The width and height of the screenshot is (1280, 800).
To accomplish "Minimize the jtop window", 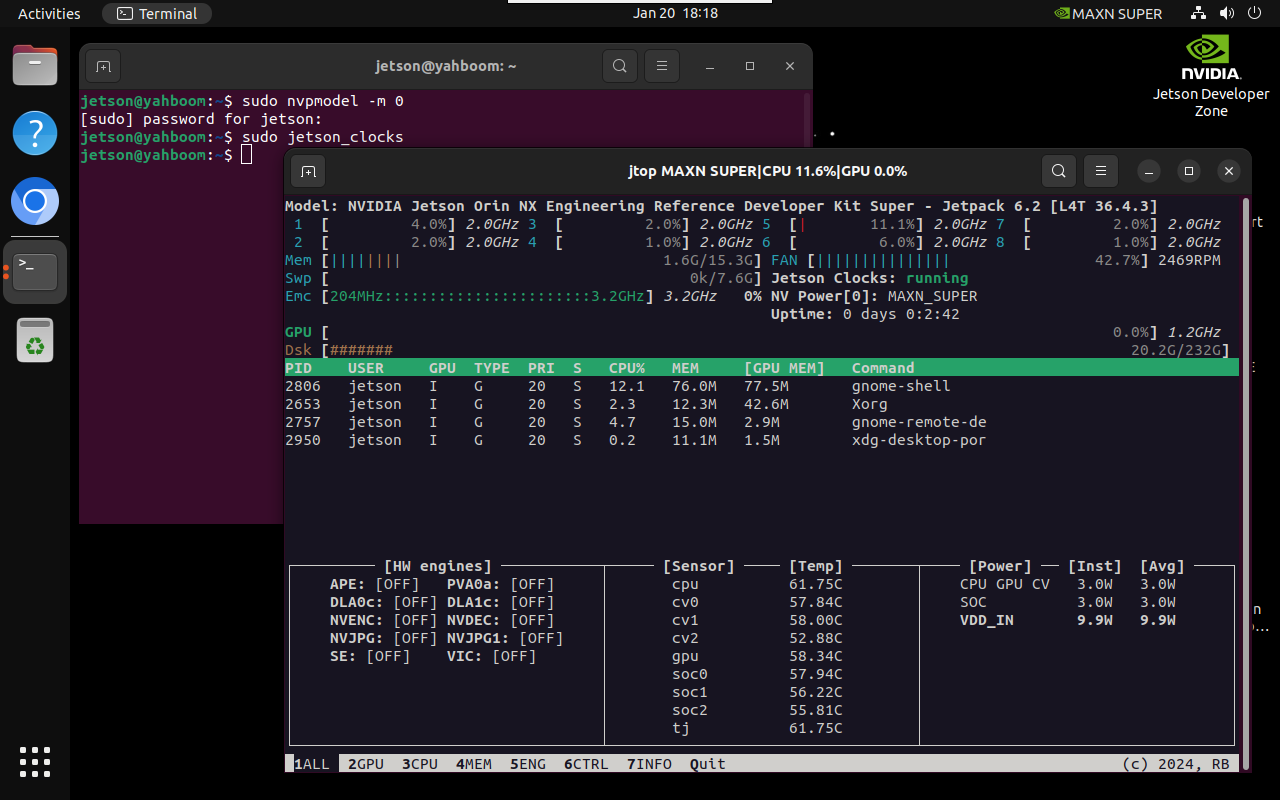I will point(1150,171).
